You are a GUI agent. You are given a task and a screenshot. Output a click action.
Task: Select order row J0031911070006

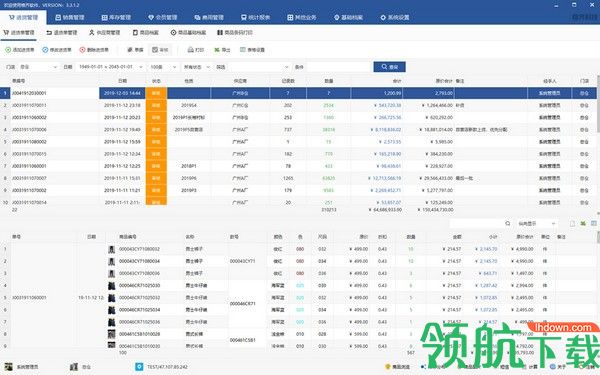(298, 130)
